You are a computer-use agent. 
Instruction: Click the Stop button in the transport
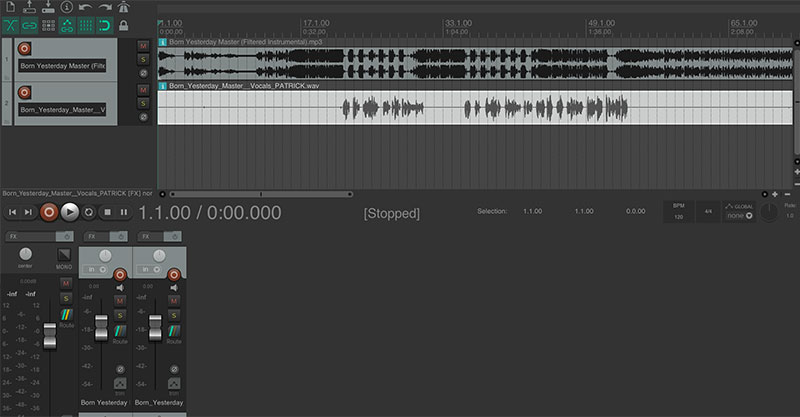[x=106, y=212]
